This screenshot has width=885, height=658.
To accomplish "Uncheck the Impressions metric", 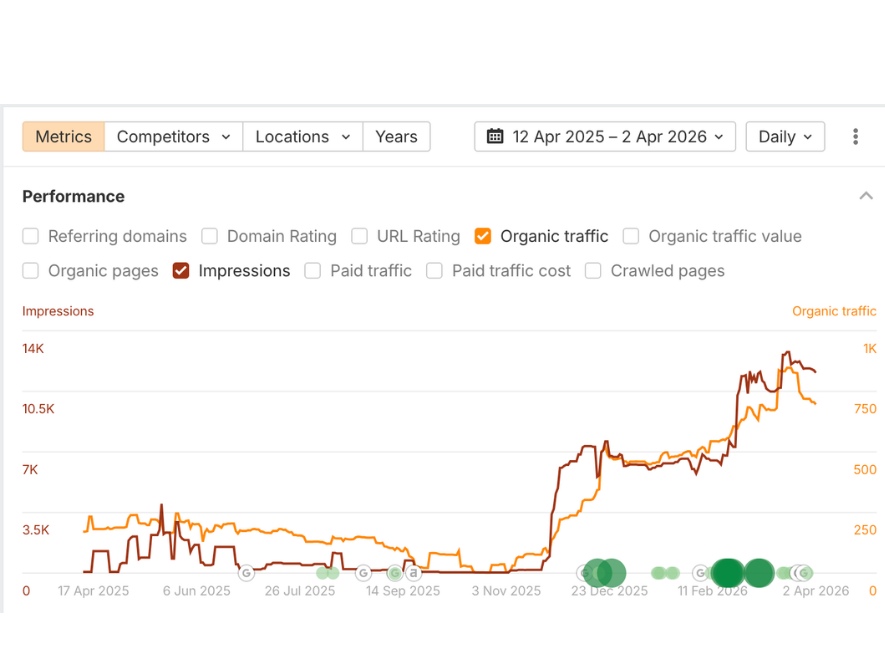I will (x=181, y=271).
